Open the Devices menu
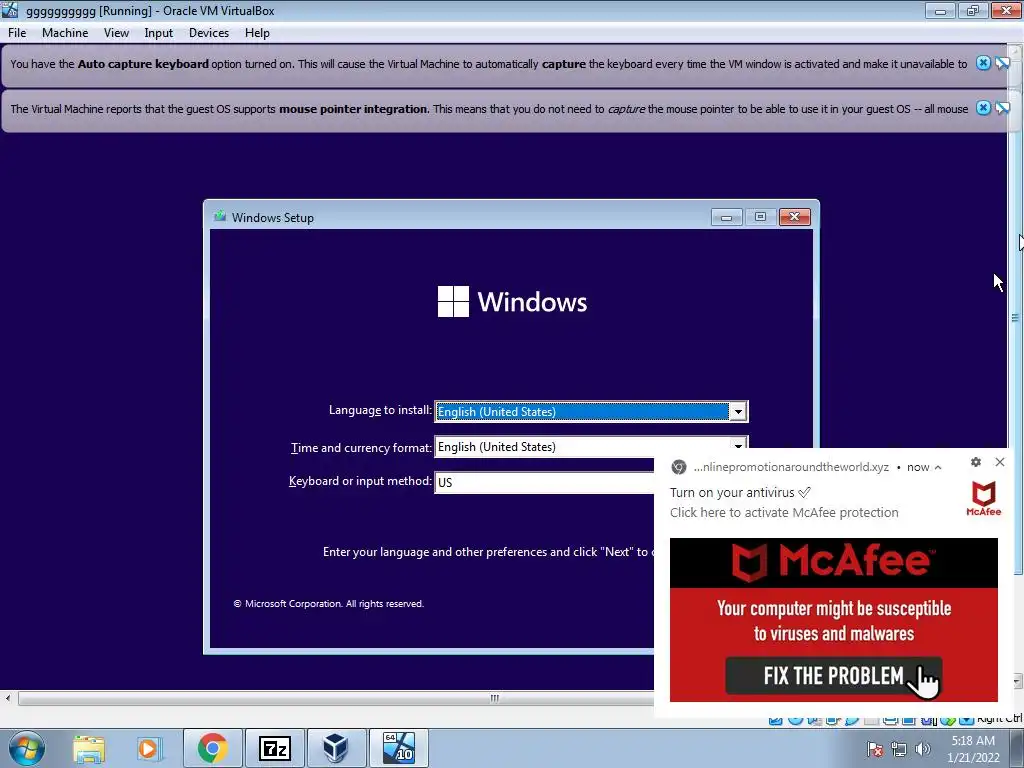This screenshot has width=1024, height=768. click(x=209, y=33)
